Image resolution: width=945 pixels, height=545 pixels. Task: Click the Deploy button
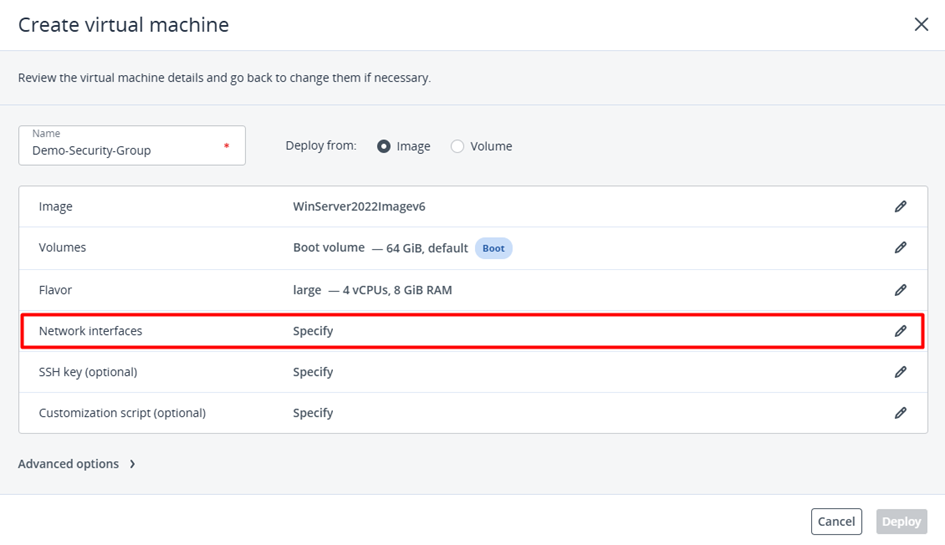[x=901, y=521]
